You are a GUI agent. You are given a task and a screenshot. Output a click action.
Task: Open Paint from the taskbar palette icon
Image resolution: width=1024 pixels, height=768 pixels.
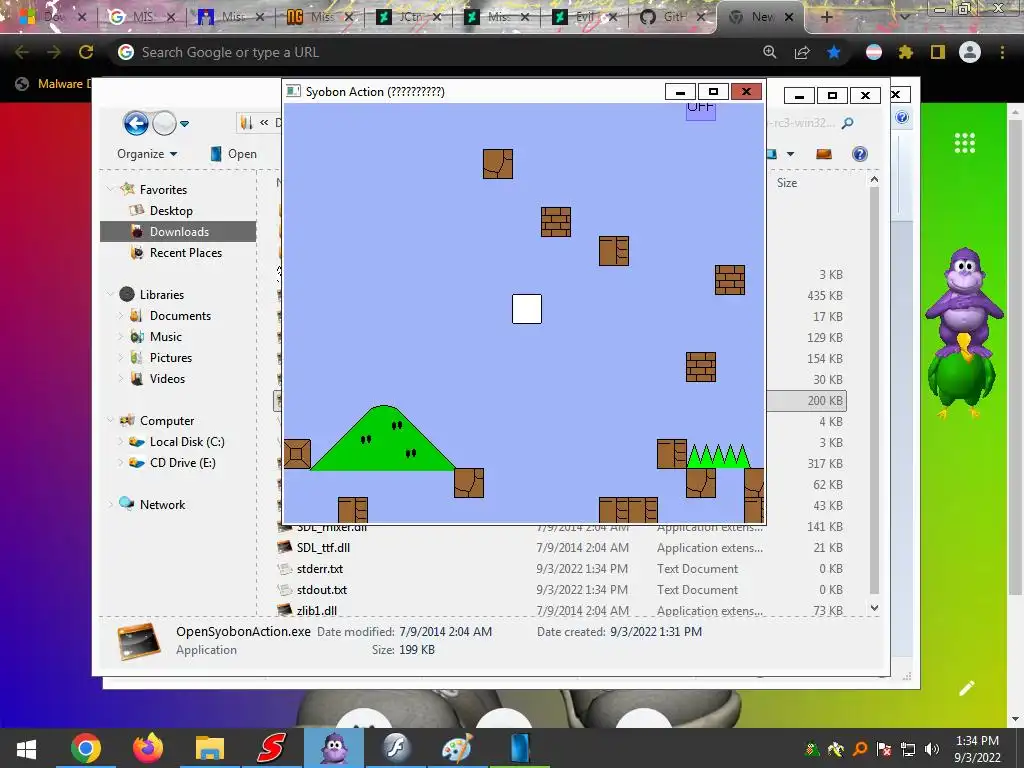(457, 748)
